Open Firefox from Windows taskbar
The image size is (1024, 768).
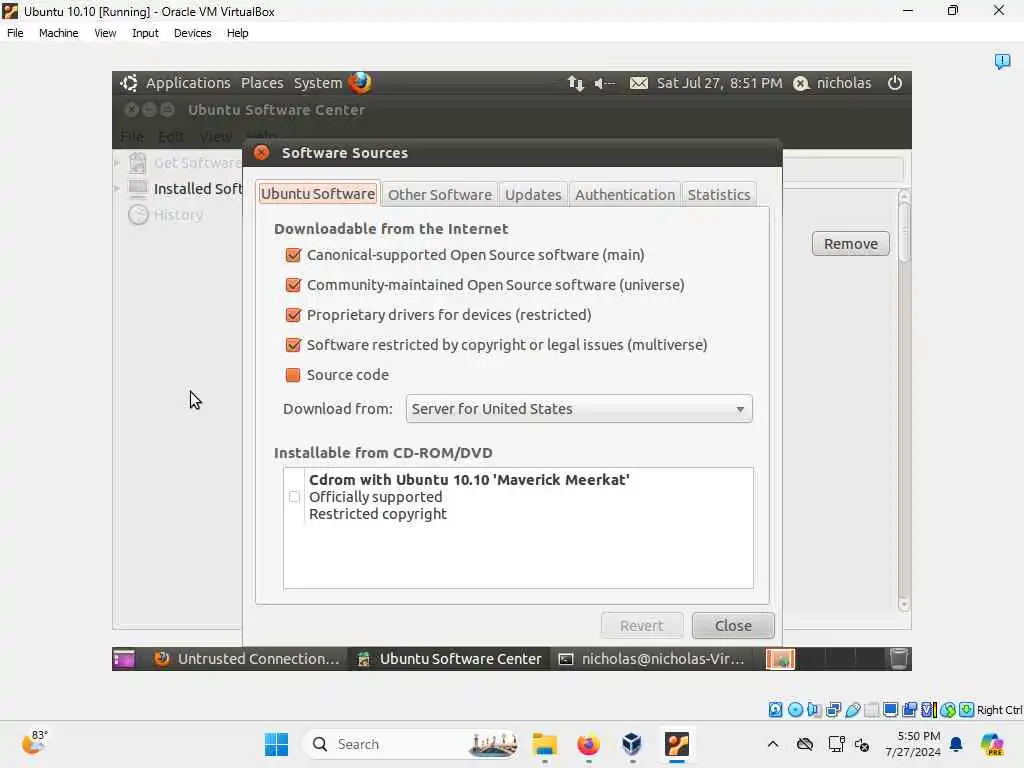pyautogui.click(x=588, y=744)
